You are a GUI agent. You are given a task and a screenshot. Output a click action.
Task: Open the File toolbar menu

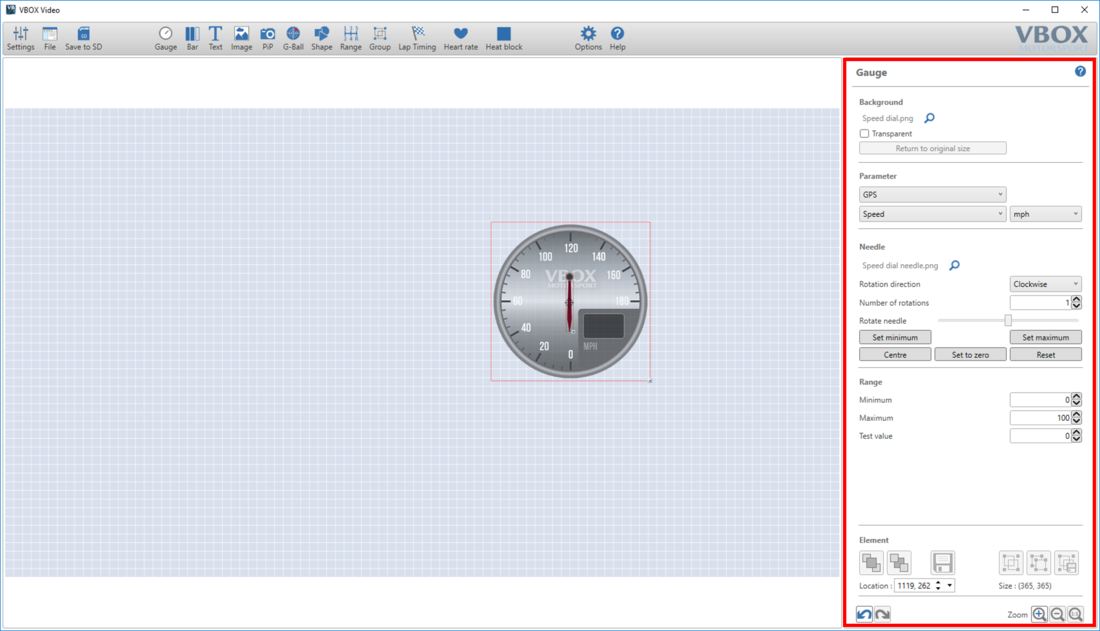point(50,38)
